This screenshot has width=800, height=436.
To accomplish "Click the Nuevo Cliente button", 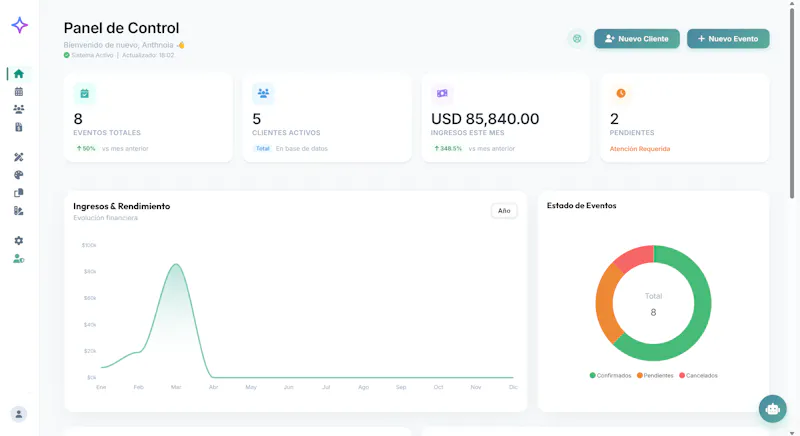I will click(x=637, y=39).
